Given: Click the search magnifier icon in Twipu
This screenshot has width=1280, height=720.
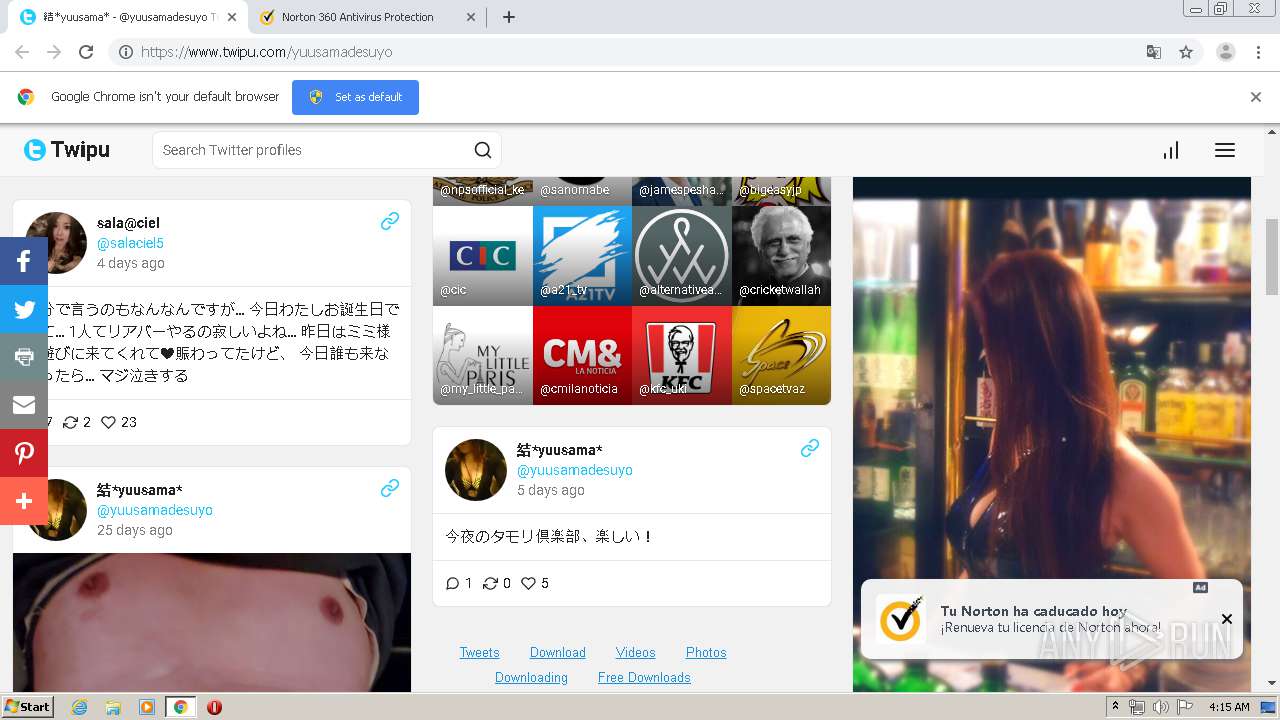Looking at the screenshot, I should (x=483, y=150).
